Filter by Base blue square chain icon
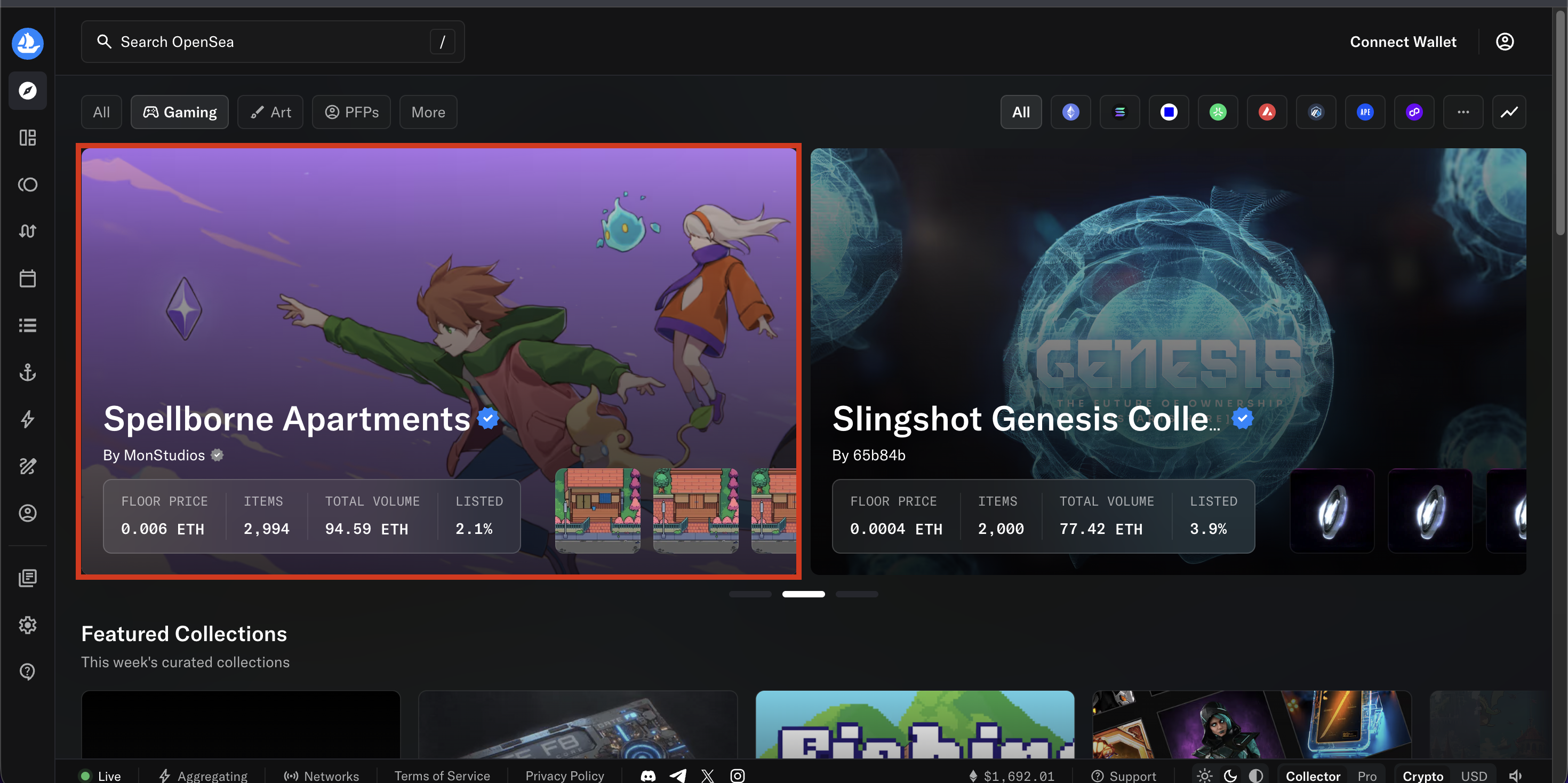Viewport: 1568px width, 783px height. [1169, 112]
